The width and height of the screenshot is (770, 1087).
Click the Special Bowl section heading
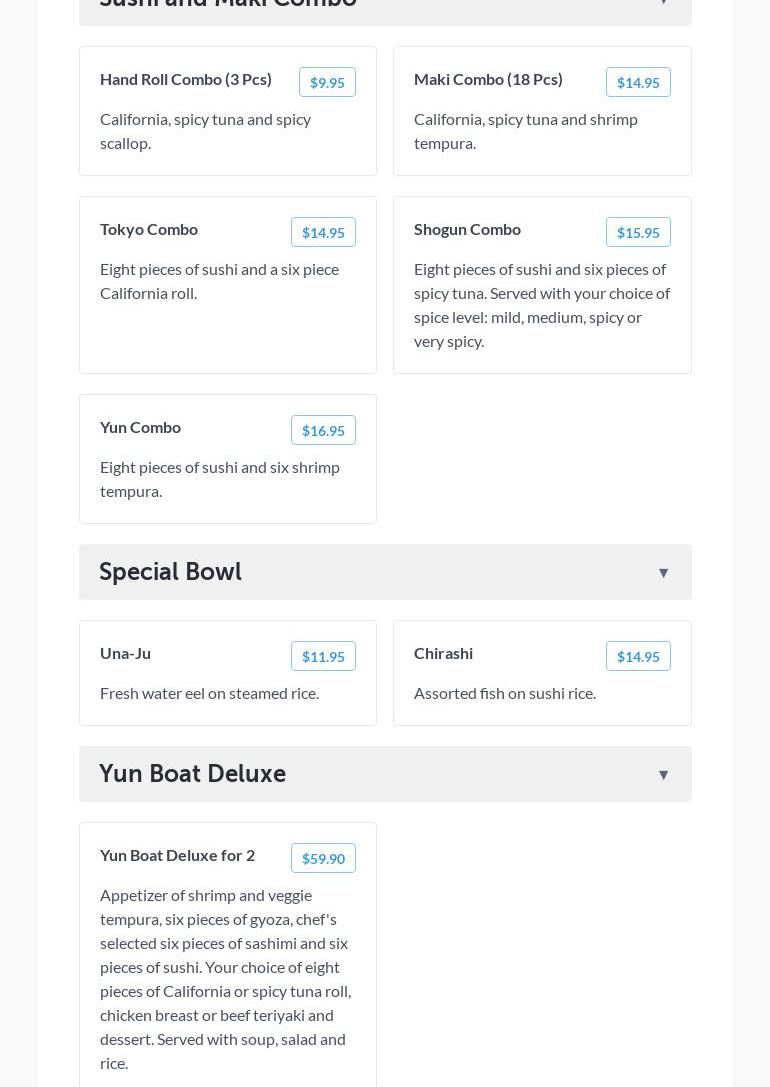pyautogui.click(x=170, y=572)
